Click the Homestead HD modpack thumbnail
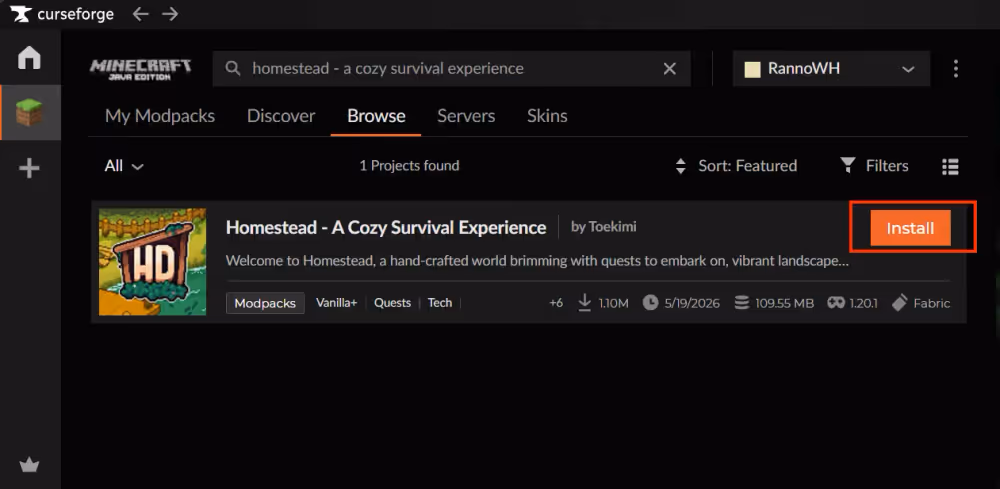The width and height of the screenshot is (1000, 489). click(x=152, y=261)
